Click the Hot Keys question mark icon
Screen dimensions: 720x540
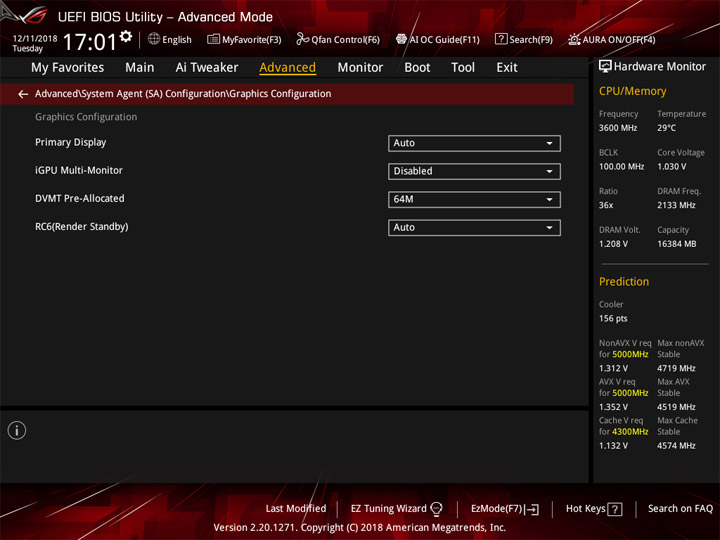(615, 509)
